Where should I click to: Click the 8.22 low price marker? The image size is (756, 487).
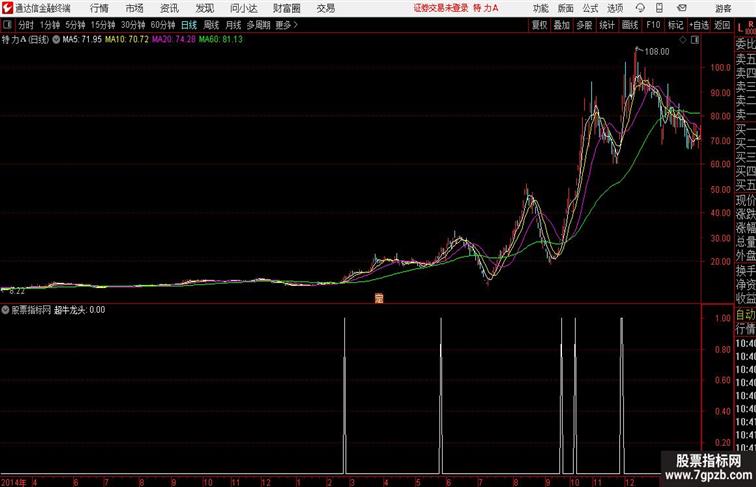17,291
